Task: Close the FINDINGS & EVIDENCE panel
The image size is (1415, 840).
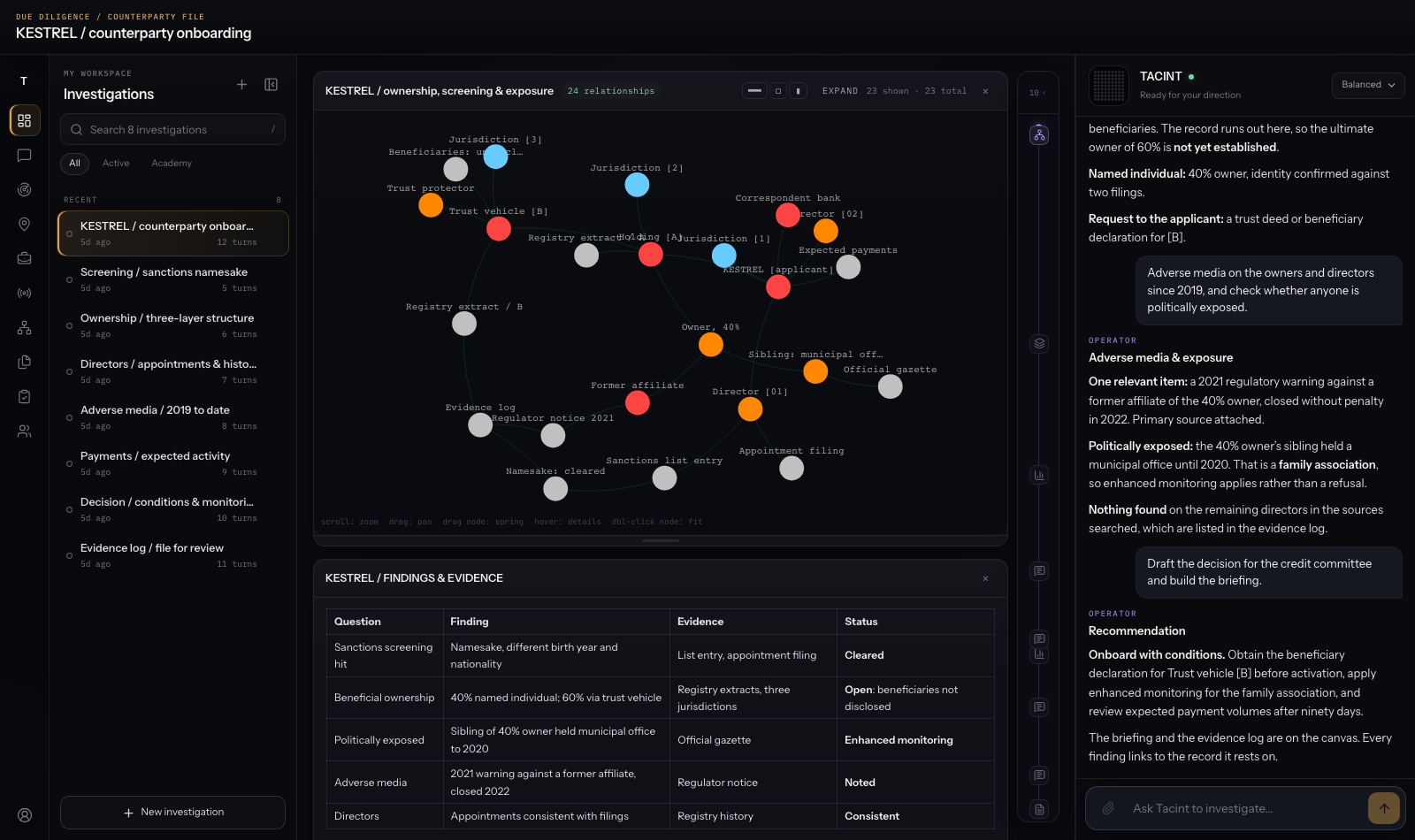Action: pyautogui.click(x=985, y=578)
